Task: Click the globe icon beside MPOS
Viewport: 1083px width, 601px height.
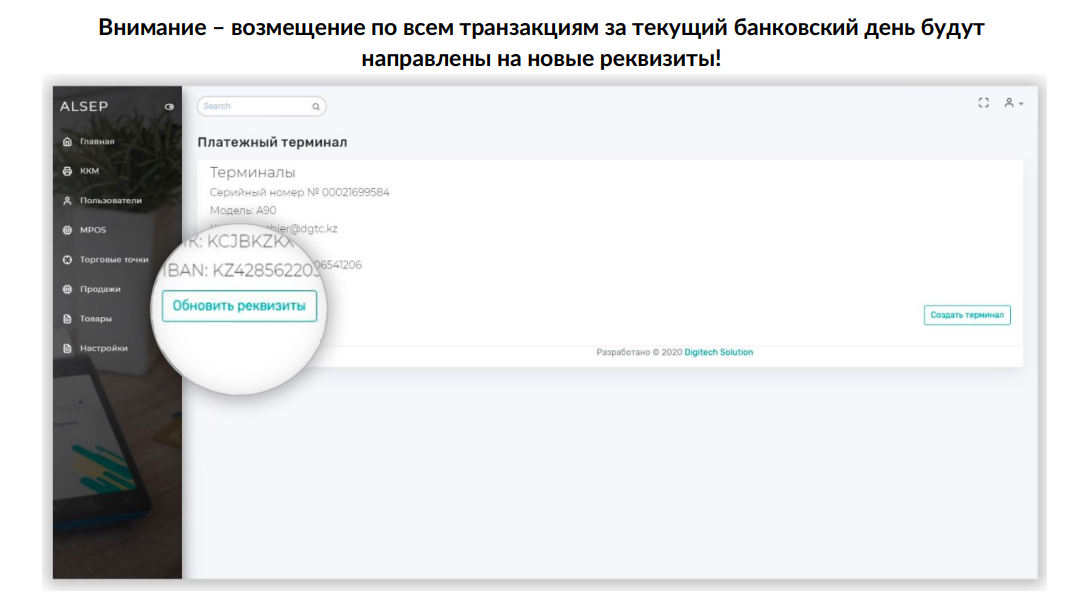Action: click(67, 230)
